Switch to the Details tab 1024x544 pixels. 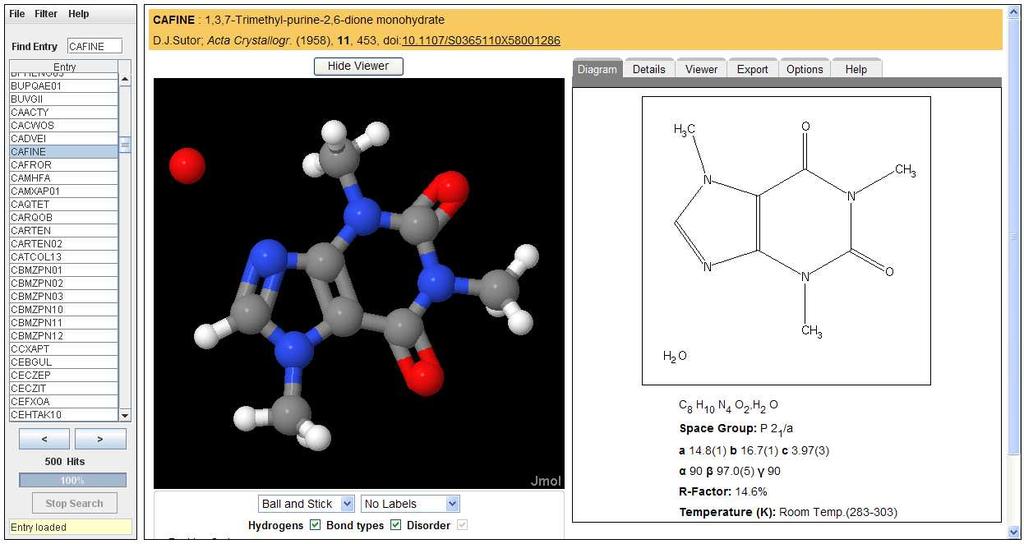tap(648, 69)
